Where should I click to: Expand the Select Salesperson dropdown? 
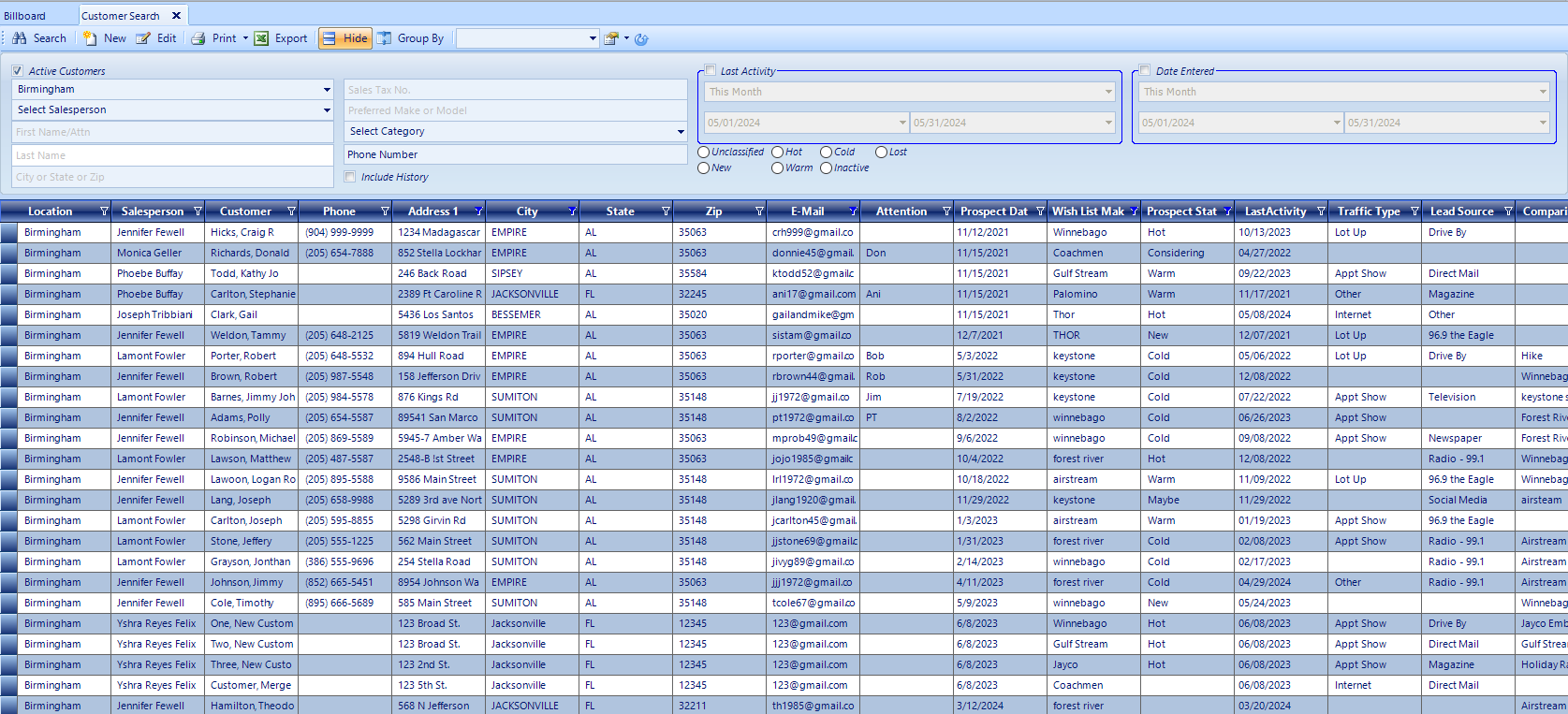coord(327,110)
